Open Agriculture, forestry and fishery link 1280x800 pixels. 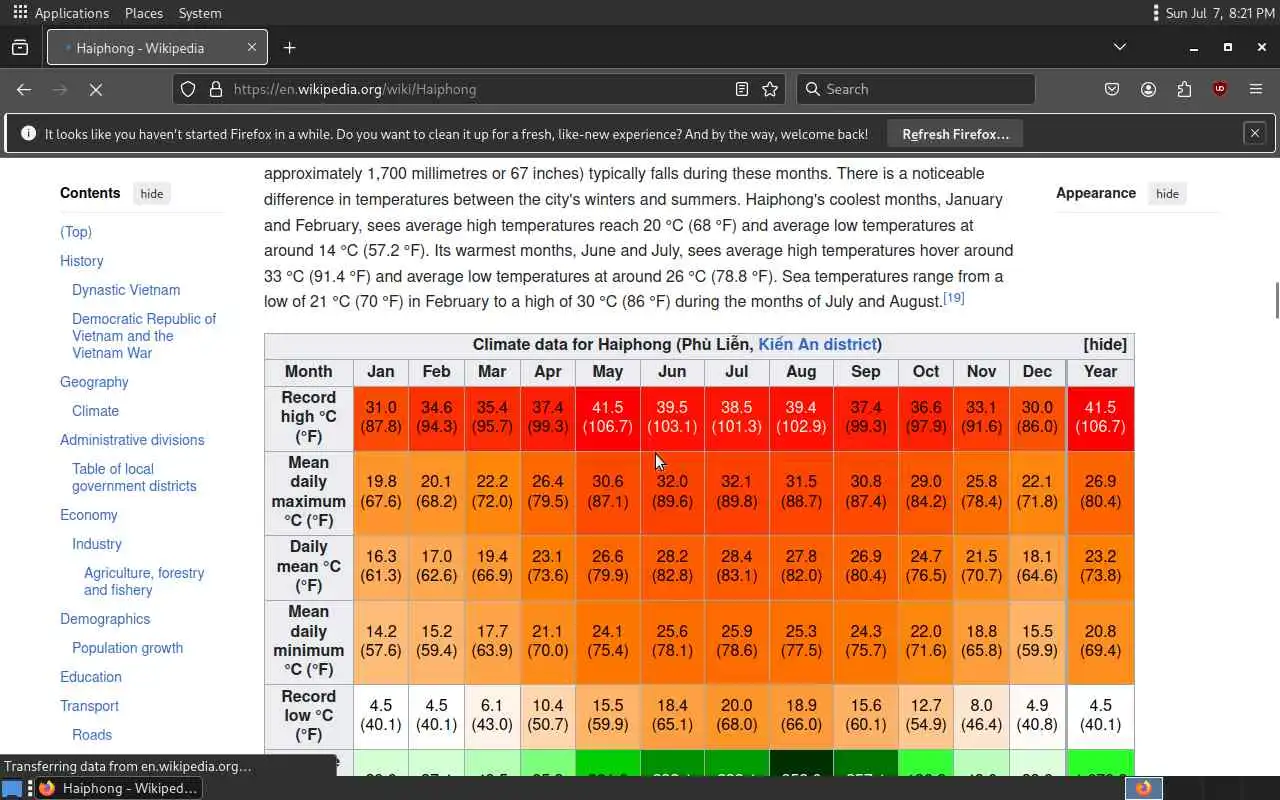(144, 581)
